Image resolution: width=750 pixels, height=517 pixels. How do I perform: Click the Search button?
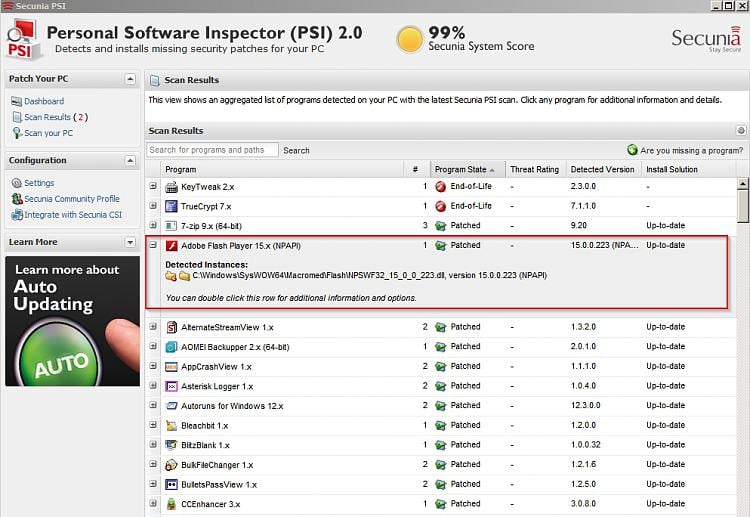click(x=296, y=151)
